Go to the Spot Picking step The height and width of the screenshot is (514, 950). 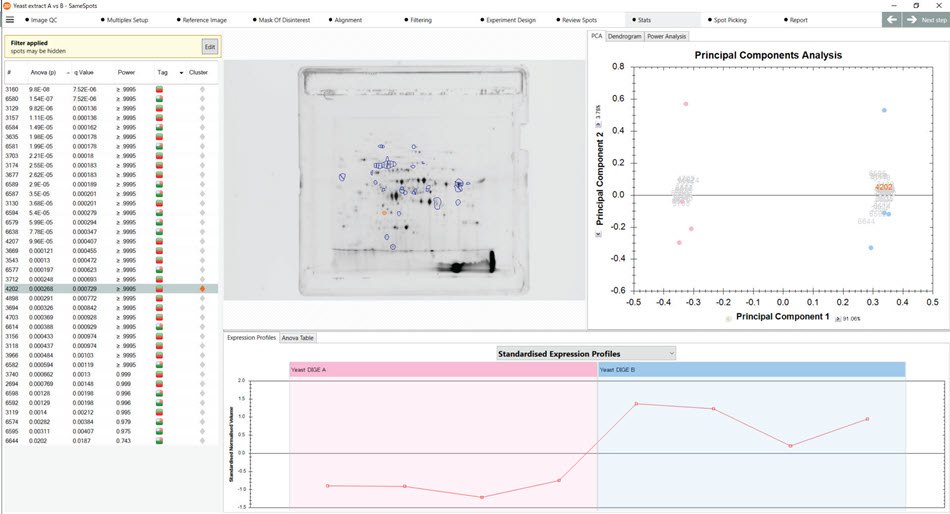(x=727, y=20)
